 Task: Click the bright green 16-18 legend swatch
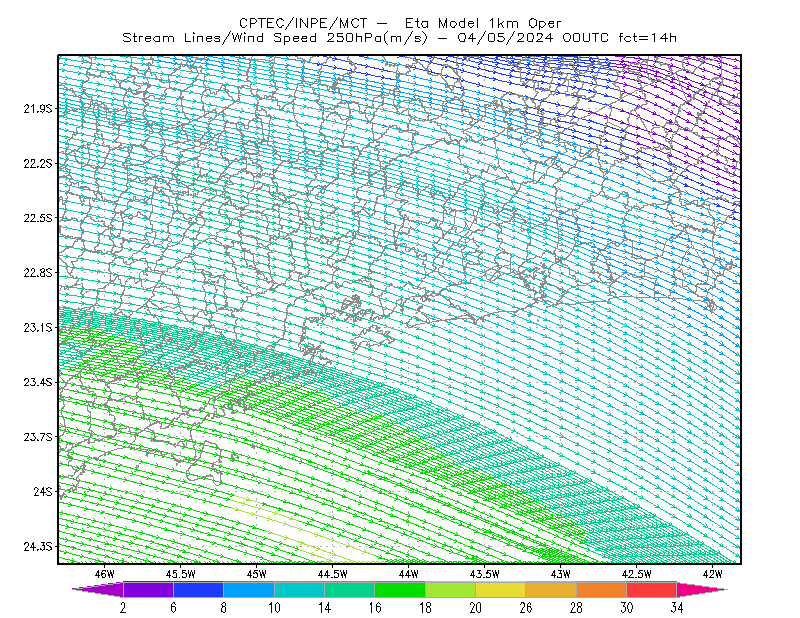400,589
